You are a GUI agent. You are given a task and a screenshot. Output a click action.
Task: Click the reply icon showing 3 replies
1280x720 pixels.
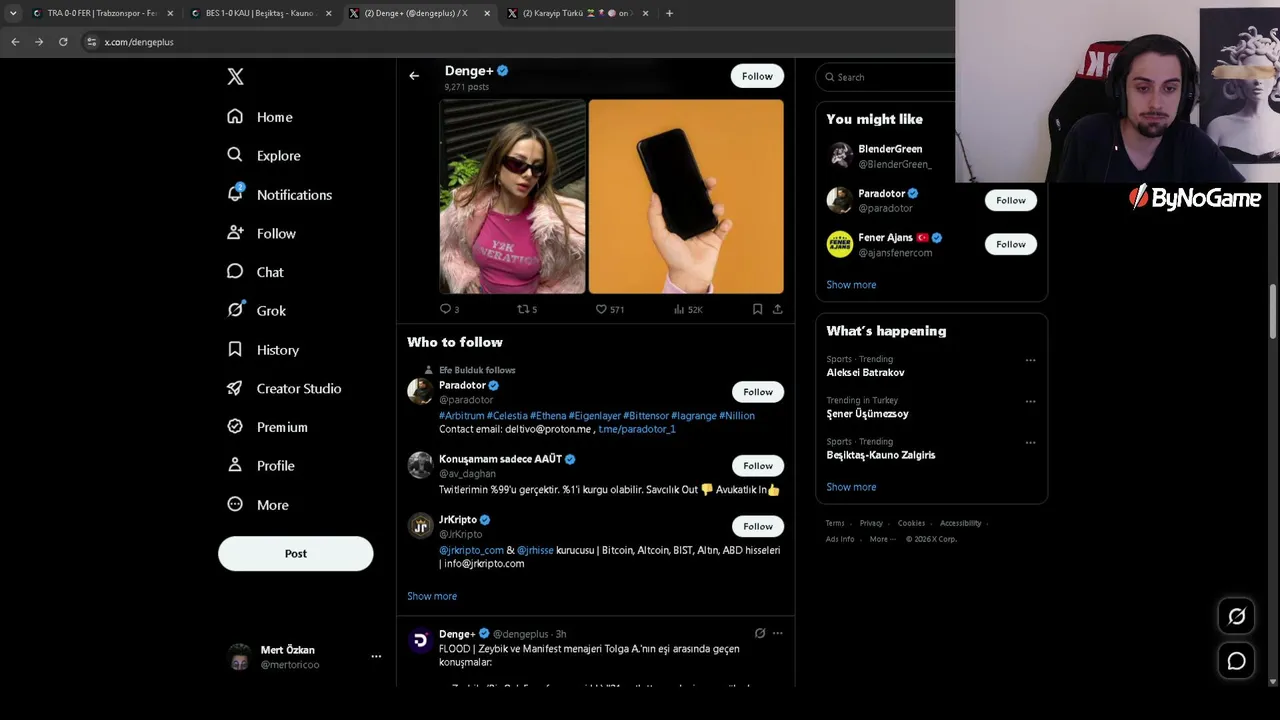pos(446,309)
